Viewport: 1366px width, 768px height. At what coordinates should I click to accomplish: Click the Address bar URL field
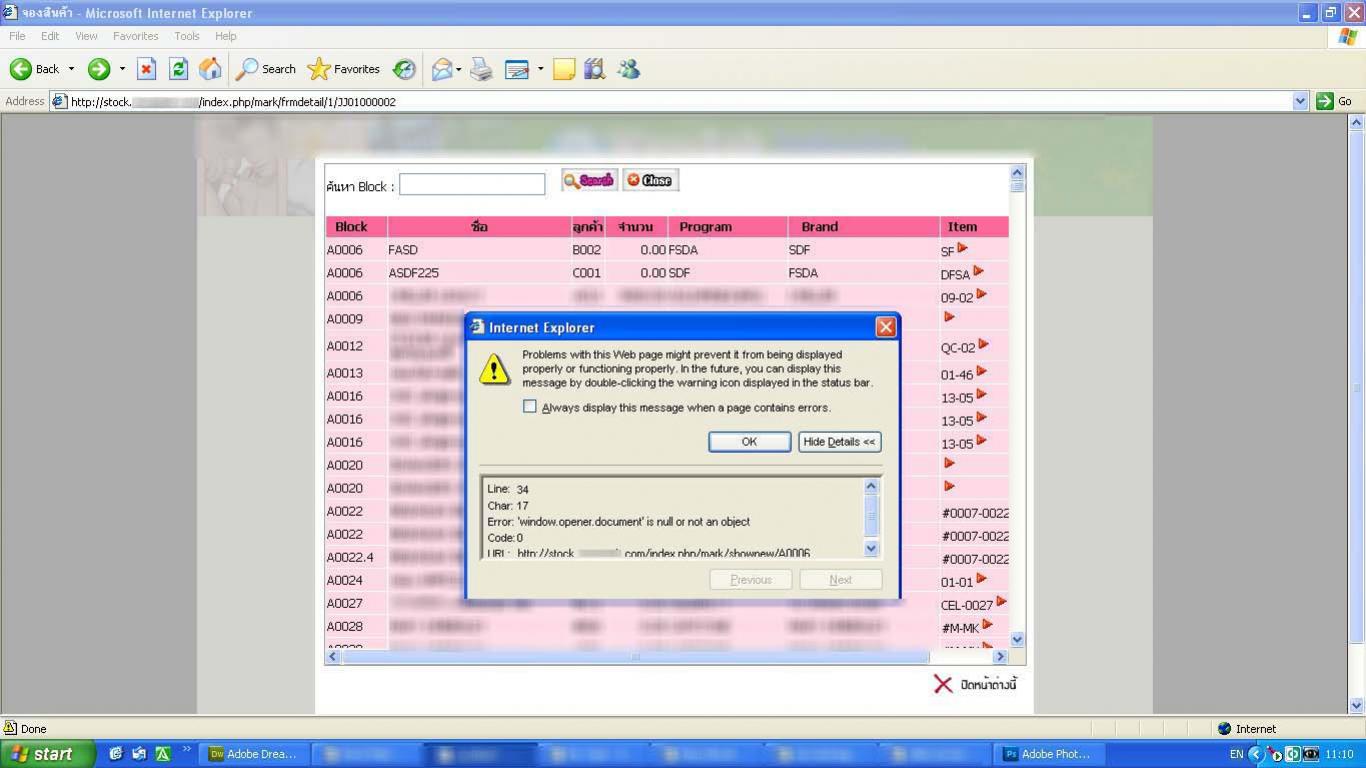click(672, 101)
